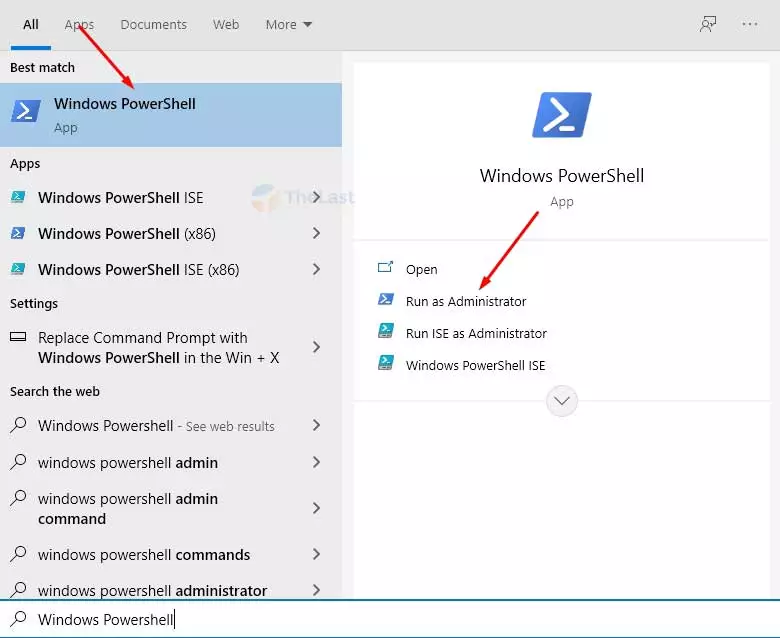Open Replace Command Prompt with PowerShell setting
780x638 pixels.
[171, 348]
